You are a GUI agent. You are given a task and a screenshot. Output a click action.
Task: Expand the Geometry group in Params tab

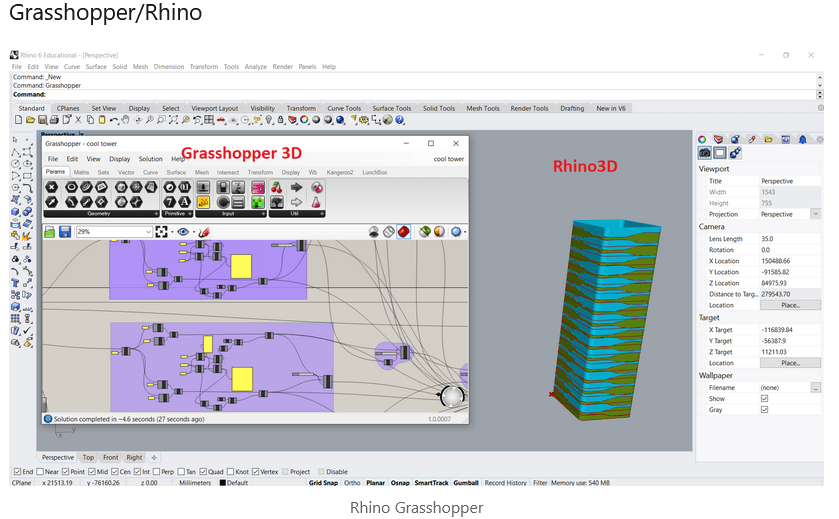tap(154, 214)
